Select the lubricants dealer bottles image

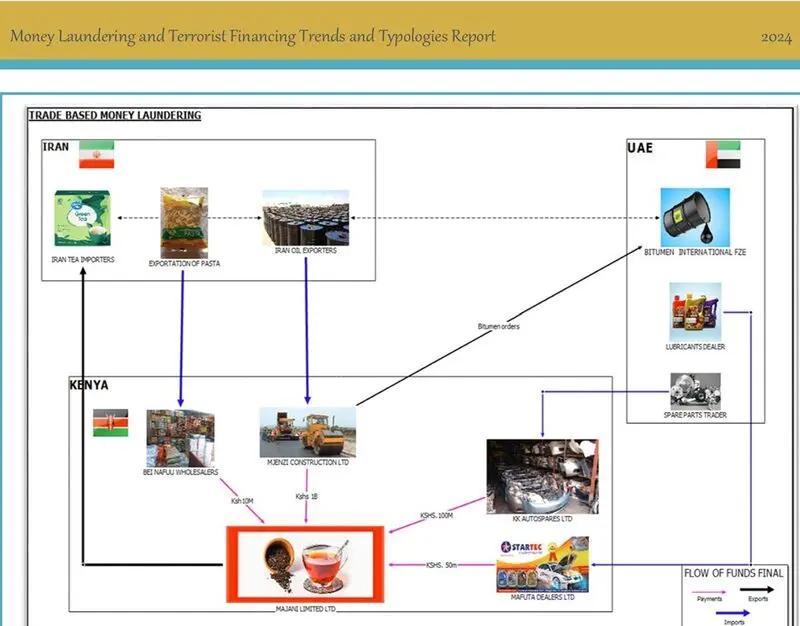tap(695, 312)
